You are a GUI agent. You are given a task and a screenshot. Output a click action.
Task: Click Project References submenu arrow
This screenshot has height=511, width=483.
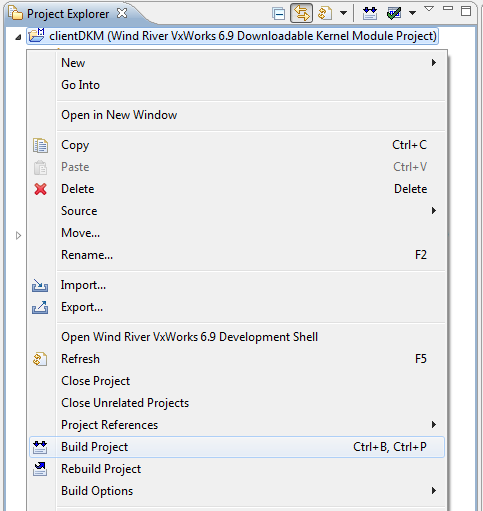click(x=434, y=425)
